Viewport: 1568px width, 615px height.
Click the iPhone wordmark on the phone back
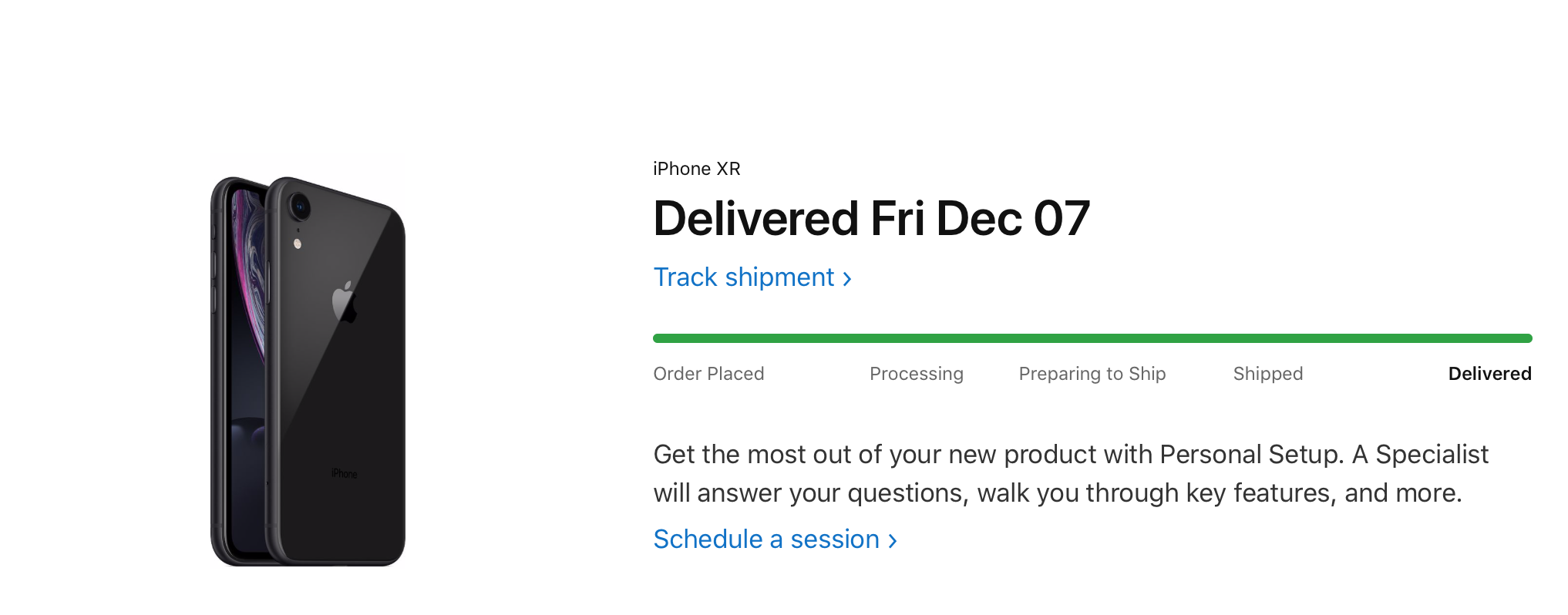344,474
